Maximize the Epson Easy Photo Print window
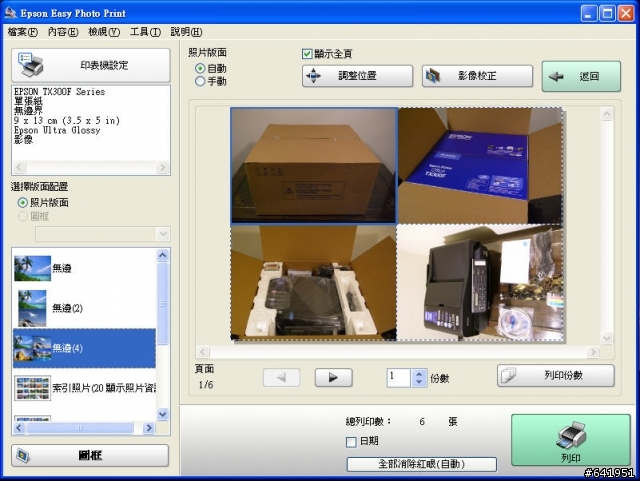Image resolution: width=640 pixels, height=481 pixels. (607, 13)
